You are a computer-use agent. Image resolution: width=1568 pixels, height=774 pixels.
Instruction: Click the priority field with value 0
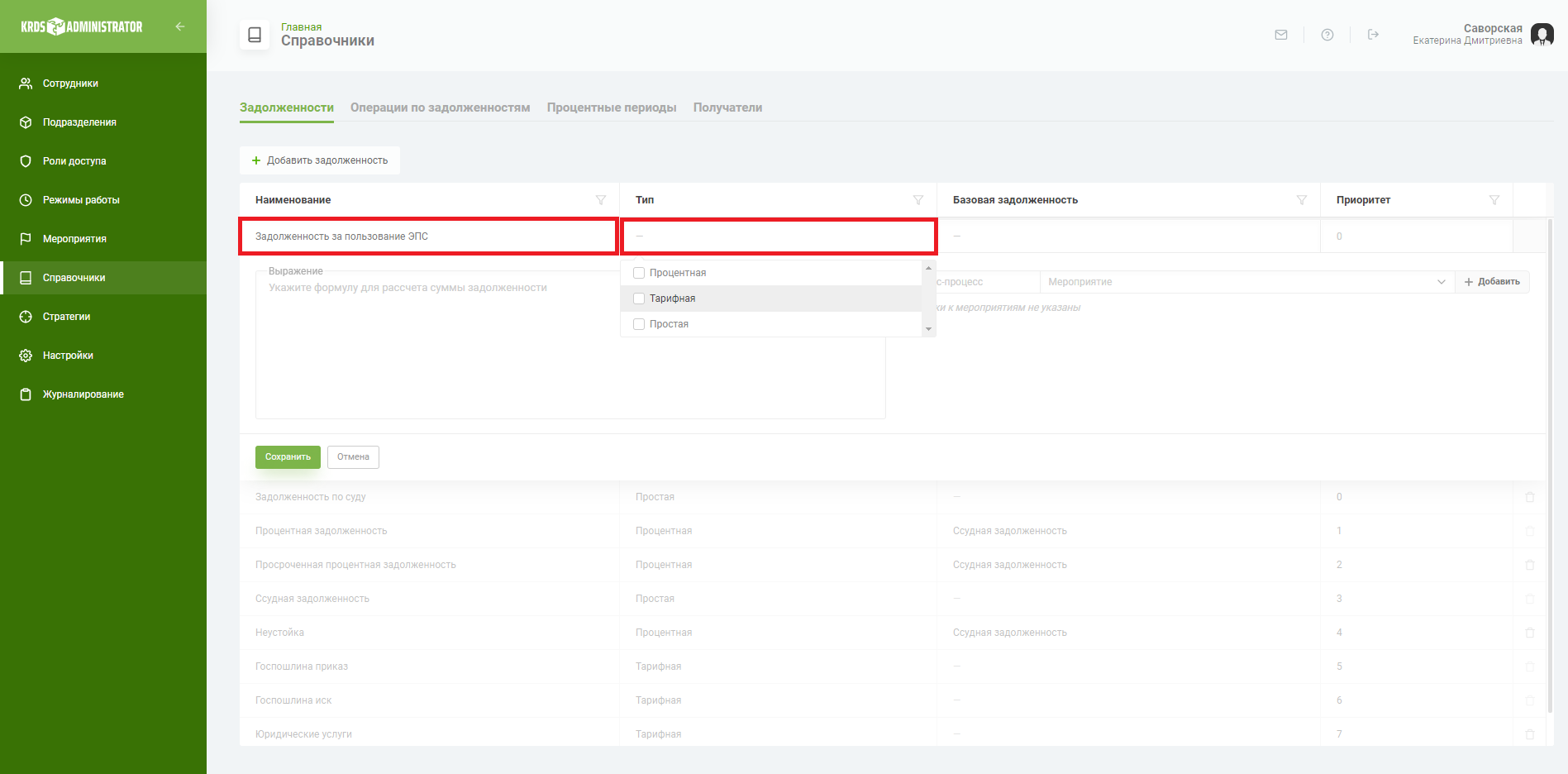(1416, 236)
